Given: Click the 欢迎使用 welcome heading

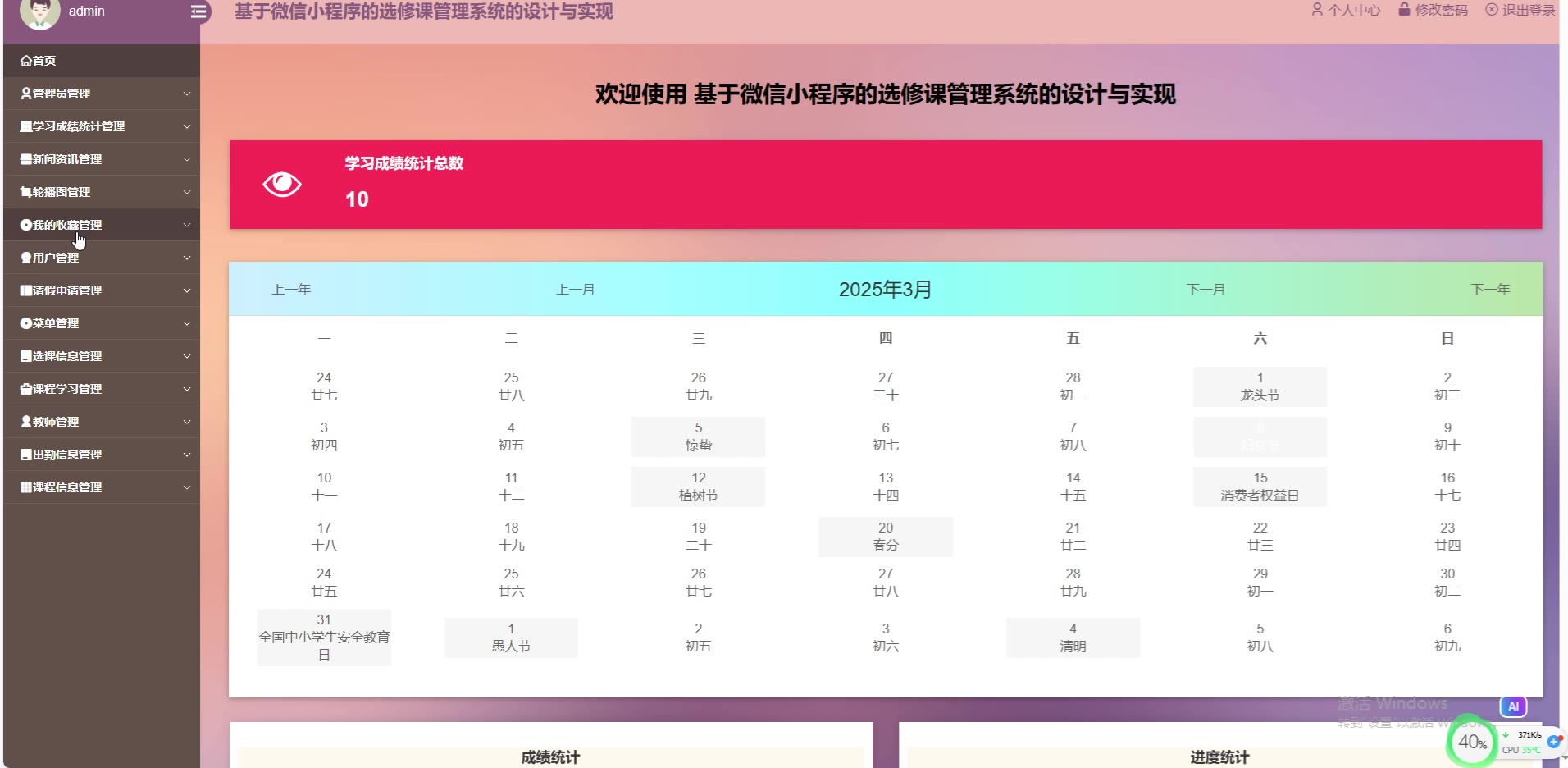Looking at the screenshot, I should click(886, 94).
